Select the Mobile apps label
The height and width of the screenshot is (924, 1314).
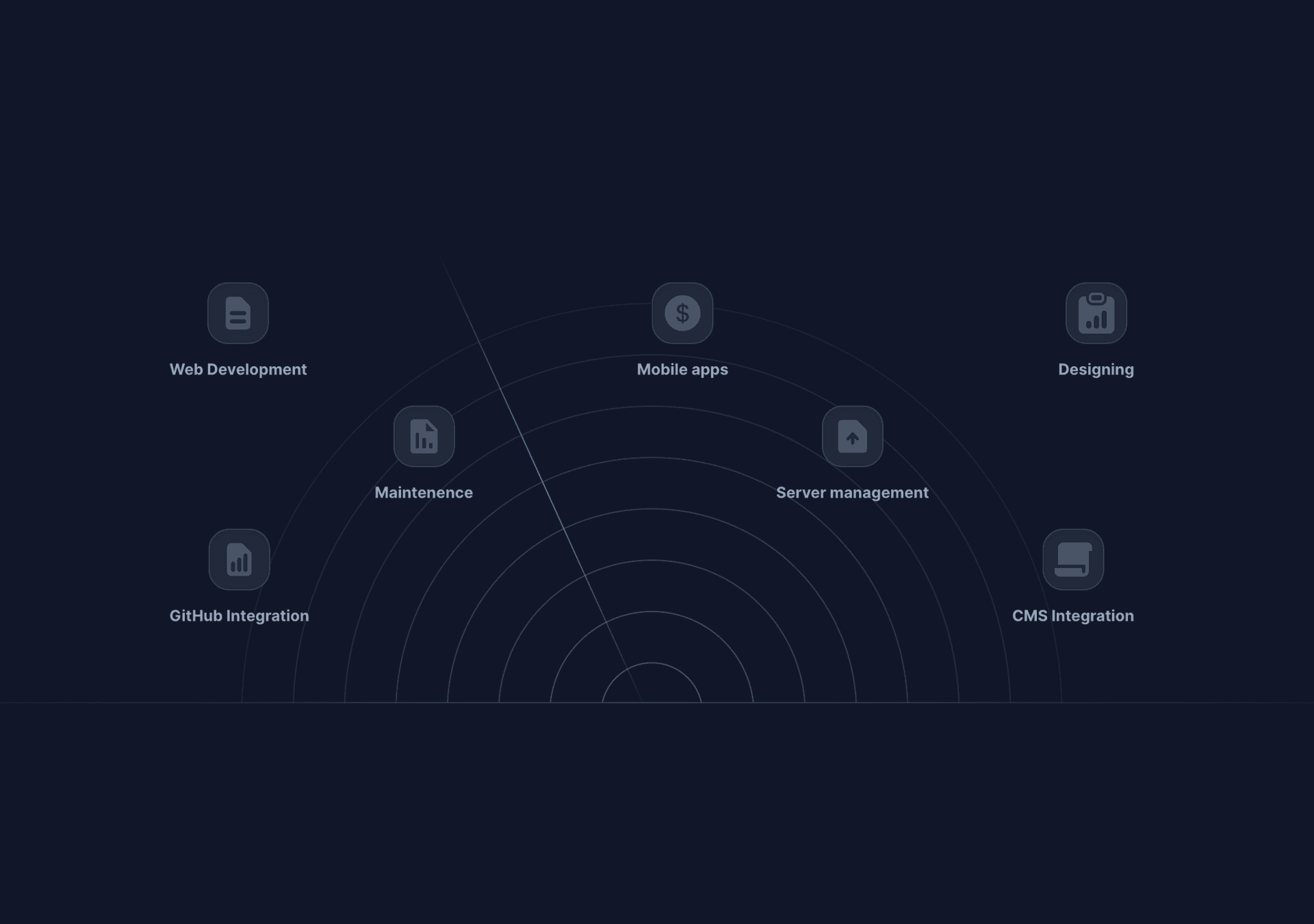pos(682,370)
